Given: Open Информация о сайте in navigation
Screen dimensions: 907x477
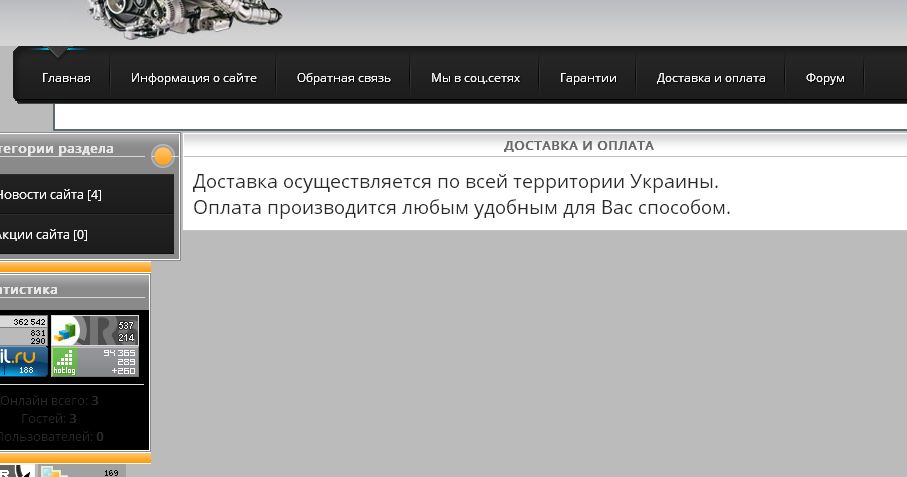Looking at the screenshot, I should 193,78.
